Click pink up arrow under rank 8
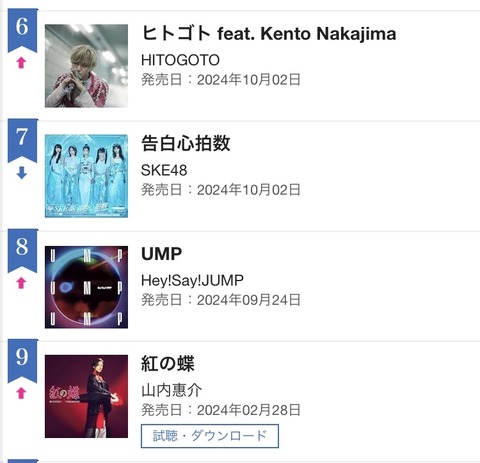 click(21, 283)
